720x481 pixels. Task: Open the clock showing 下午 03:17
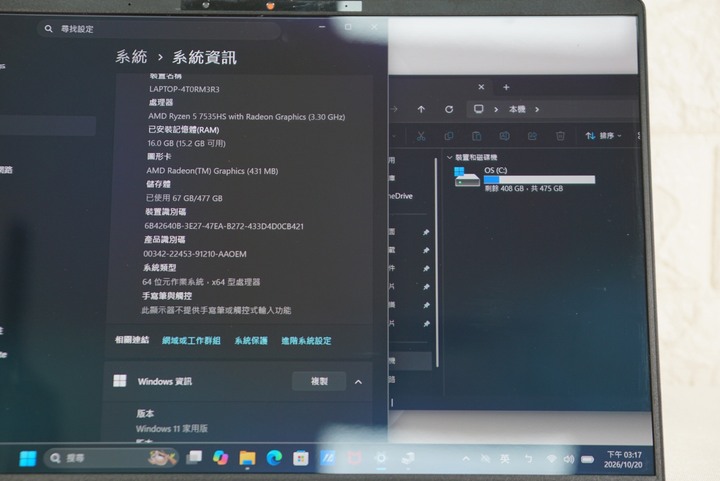click(624, 459)
